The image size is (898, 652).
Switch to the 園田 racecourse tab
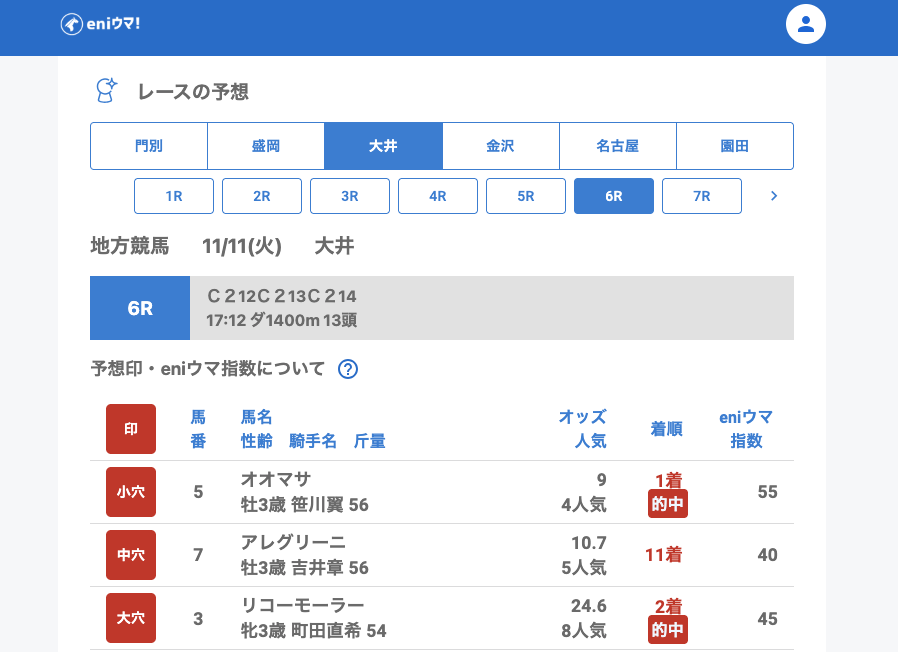point(734,146)
